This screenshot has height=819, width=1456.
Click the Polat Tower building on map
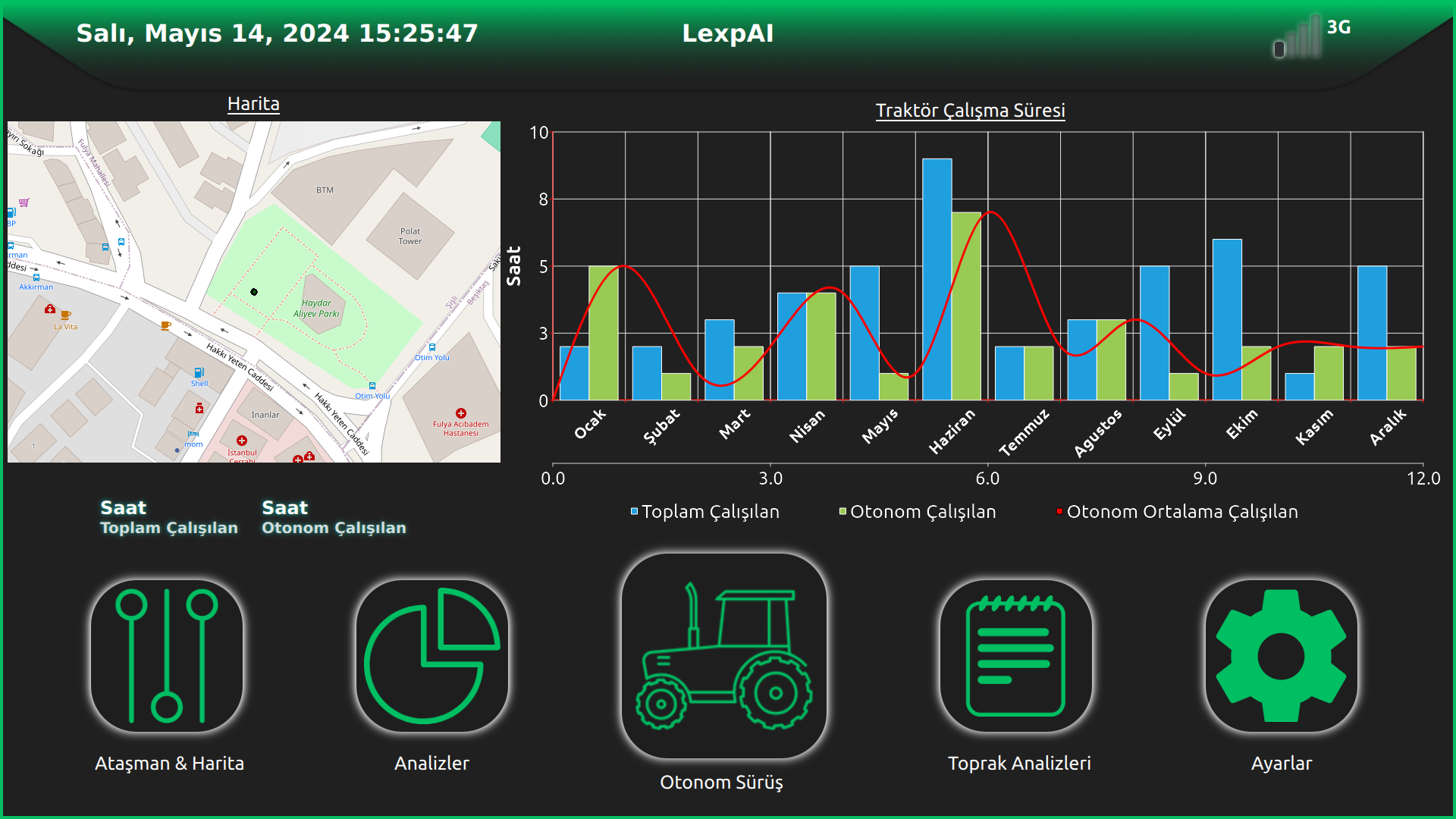coord(410,236)
